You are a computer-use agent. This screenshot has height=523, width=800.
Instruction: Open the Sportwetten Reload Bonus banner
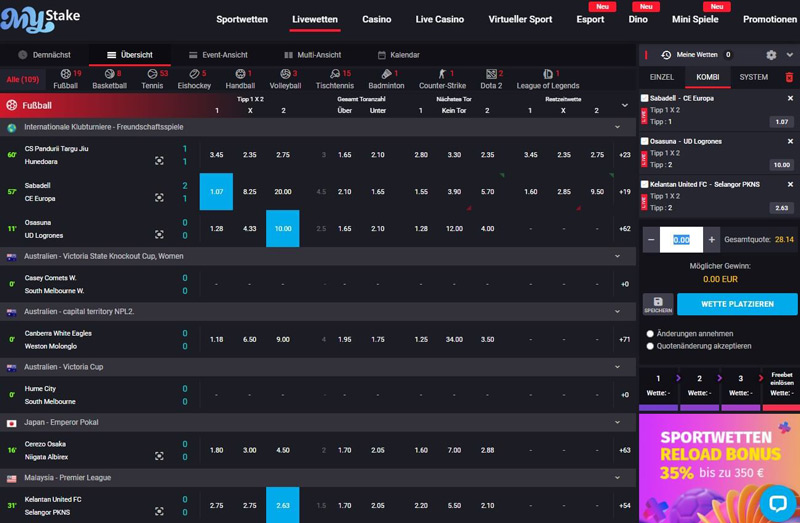(x=719, y=468)
